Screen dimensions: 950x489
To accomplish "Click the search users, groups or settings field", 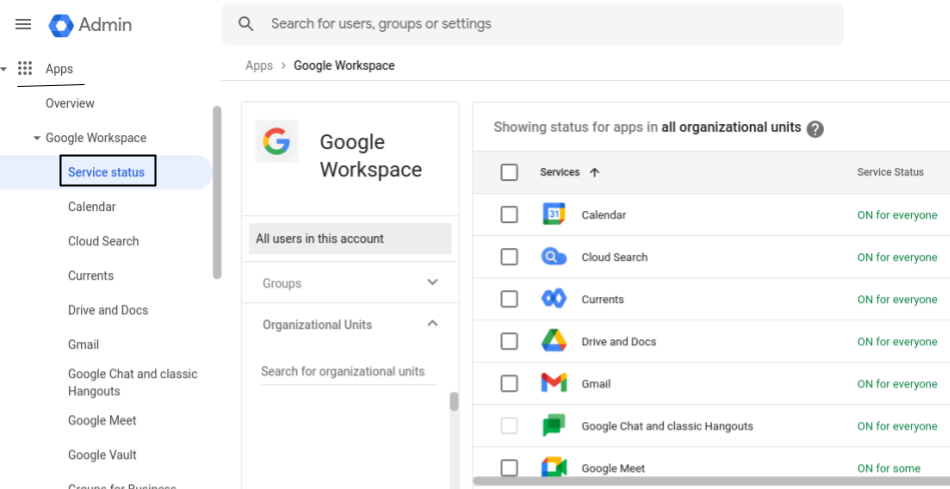I will (533, 24).
